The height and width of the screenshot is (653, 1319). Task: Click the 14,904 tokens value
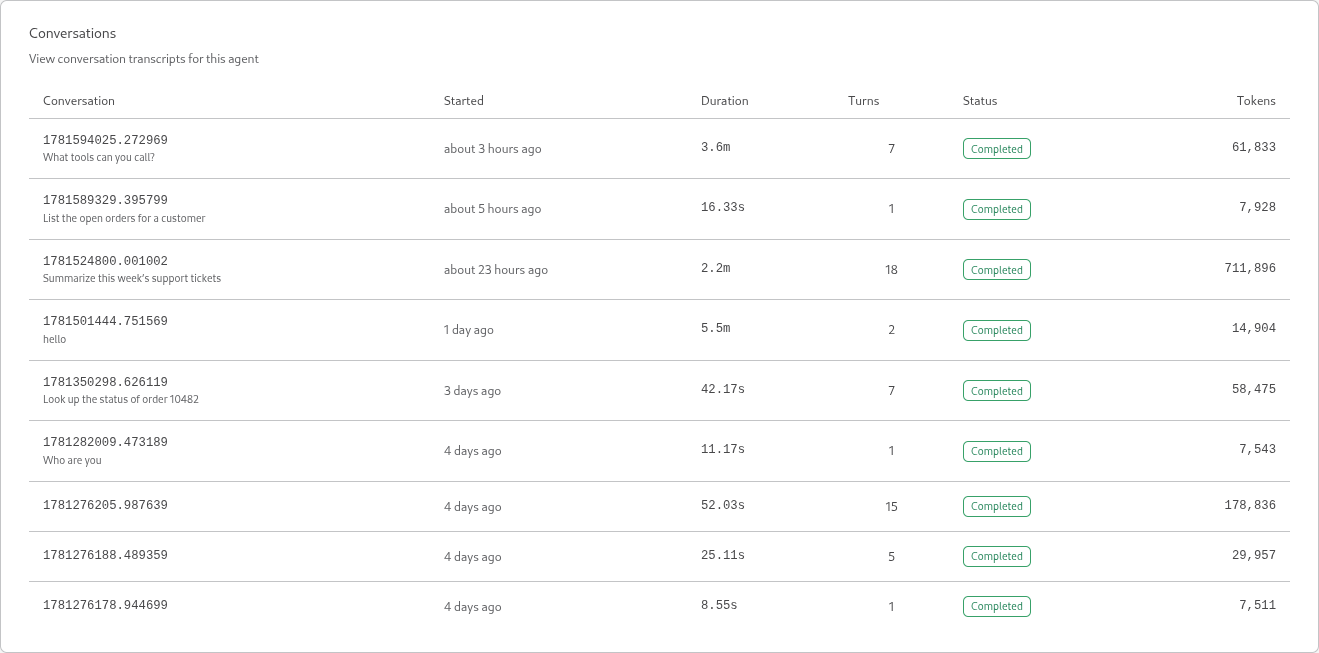coord(1254,328)
